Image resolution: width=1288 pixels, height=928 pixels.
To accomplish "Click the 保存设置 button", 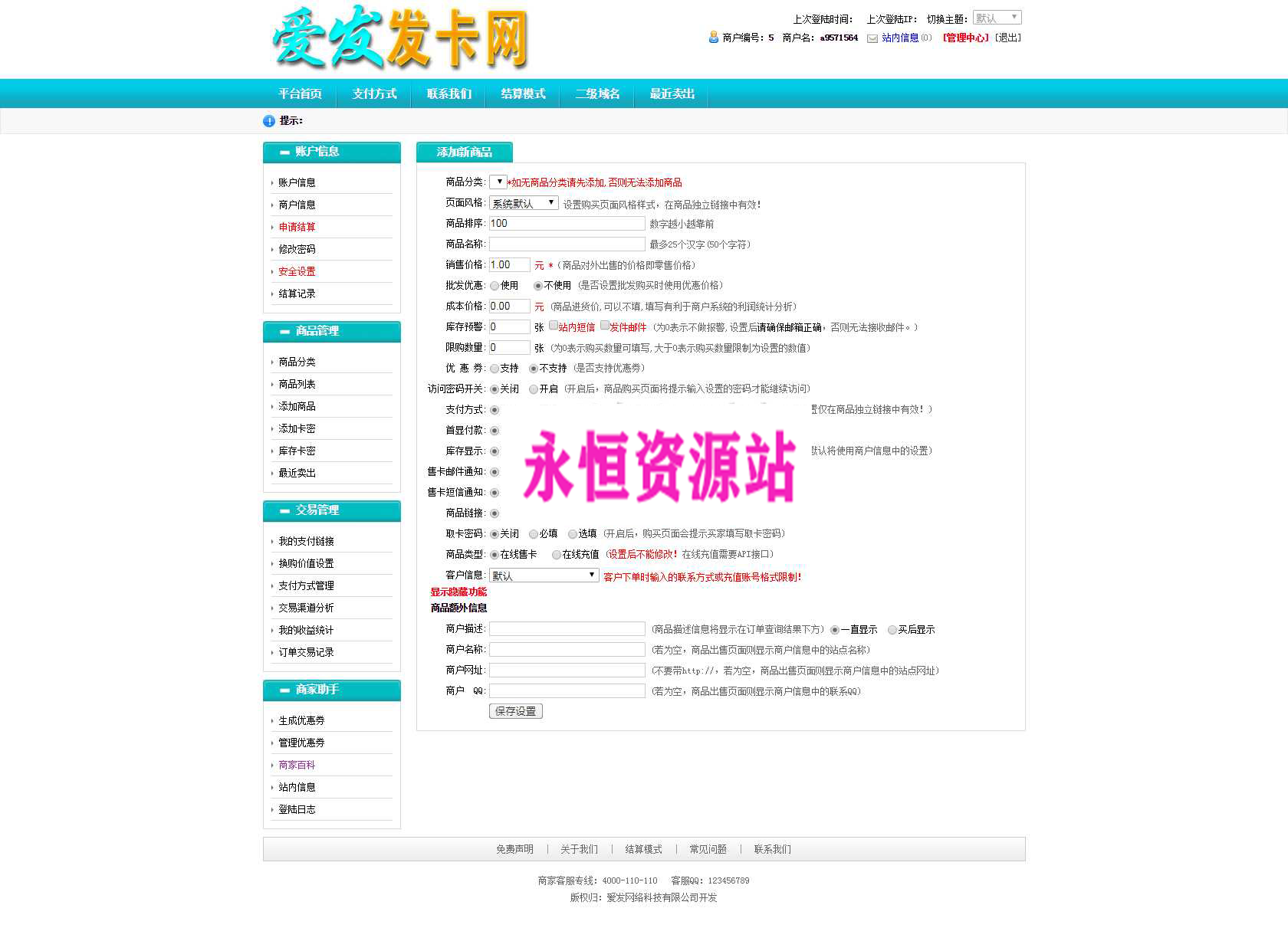I will pos(515,711).
